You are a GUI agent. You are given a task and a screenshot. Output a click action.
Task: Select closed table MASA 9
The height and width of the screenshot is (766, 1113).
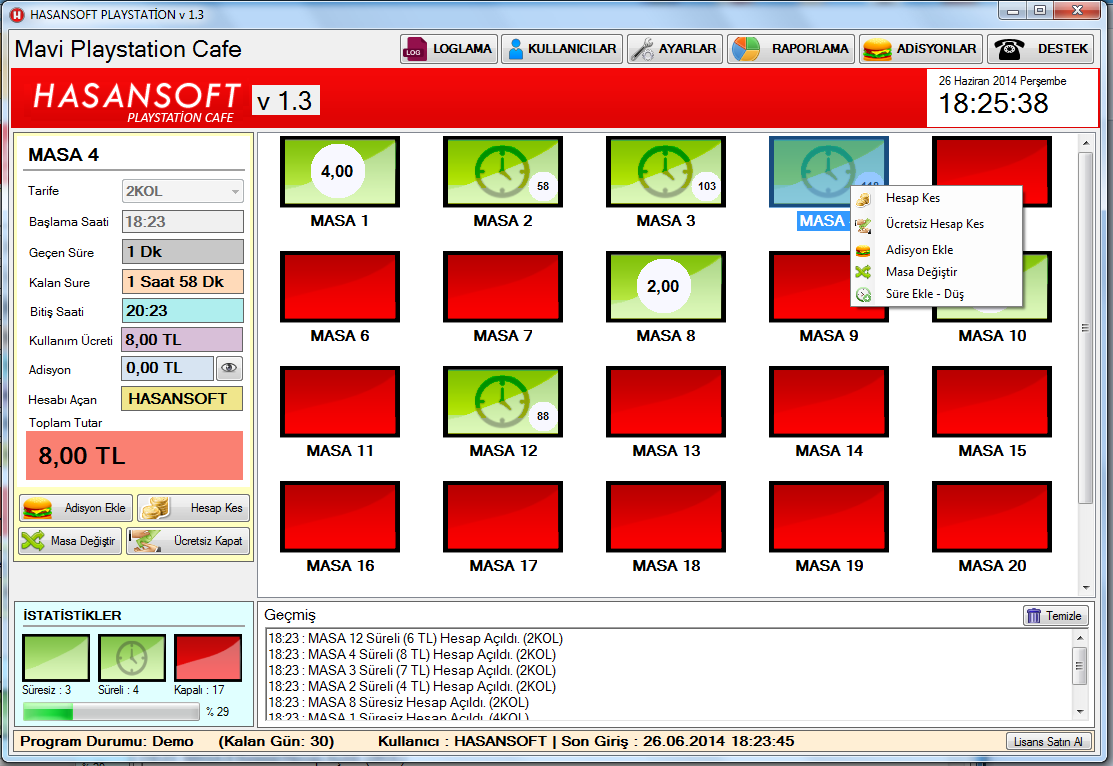(x=809, y=287)
